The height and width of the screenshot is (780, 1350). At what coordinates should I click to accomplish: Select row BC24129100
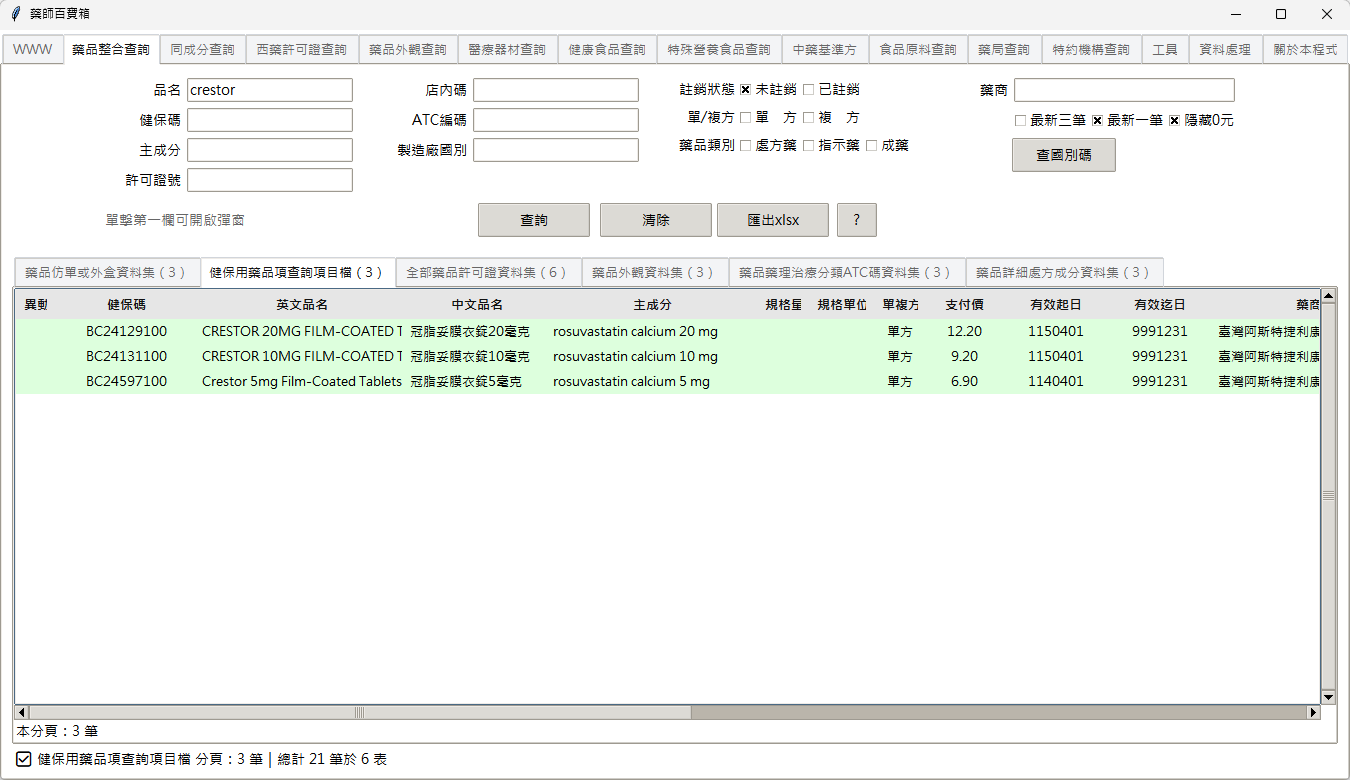point(667,331)
